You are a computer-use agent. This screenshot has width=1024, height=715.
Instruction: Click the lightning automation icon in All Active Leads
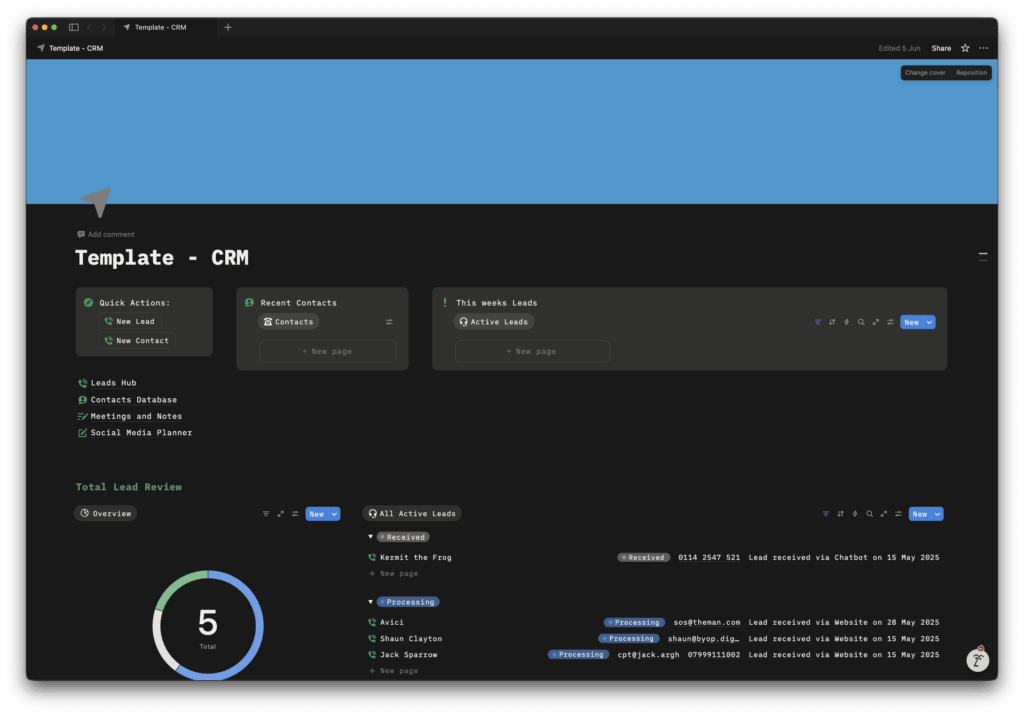(x=855, y=514)
